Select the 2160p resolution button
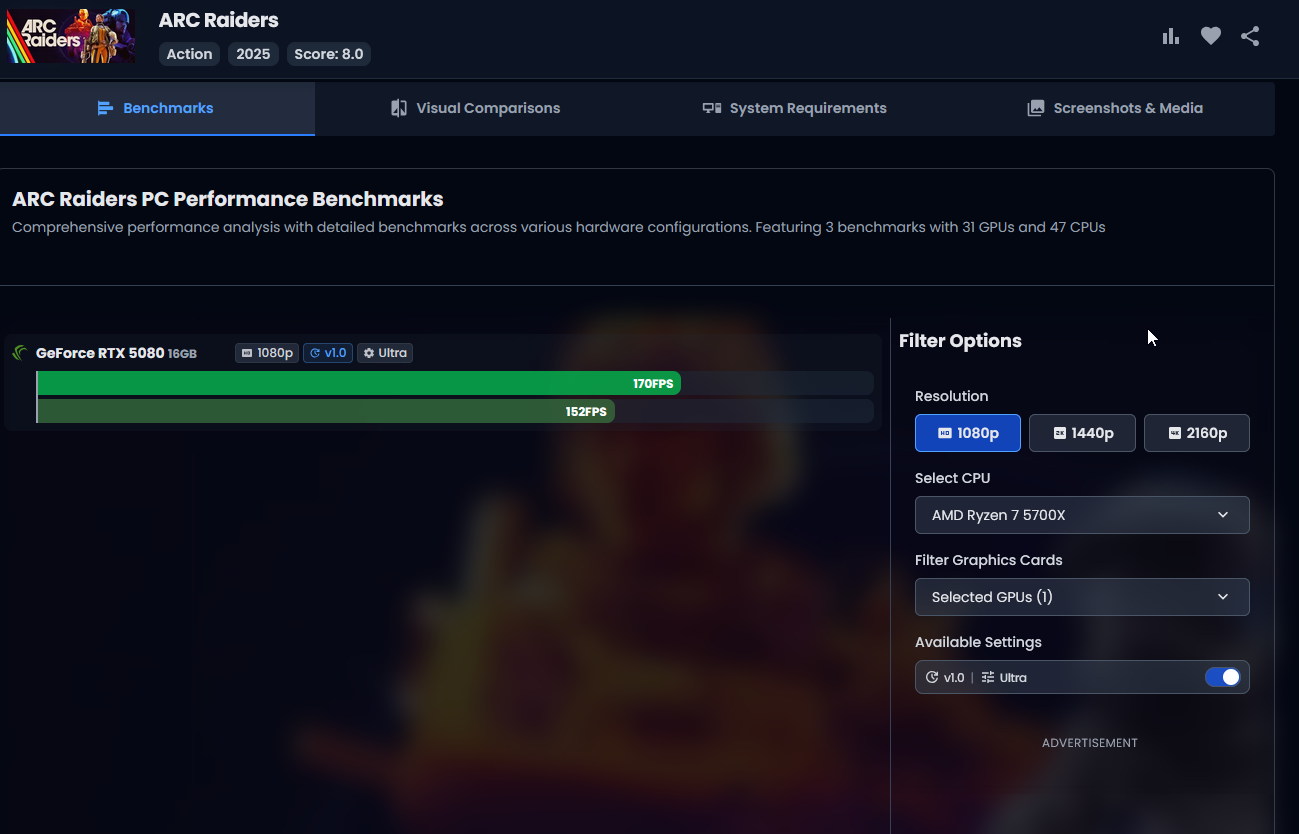The height and width of the screenshot is (834, 1299). point(1197,433)
